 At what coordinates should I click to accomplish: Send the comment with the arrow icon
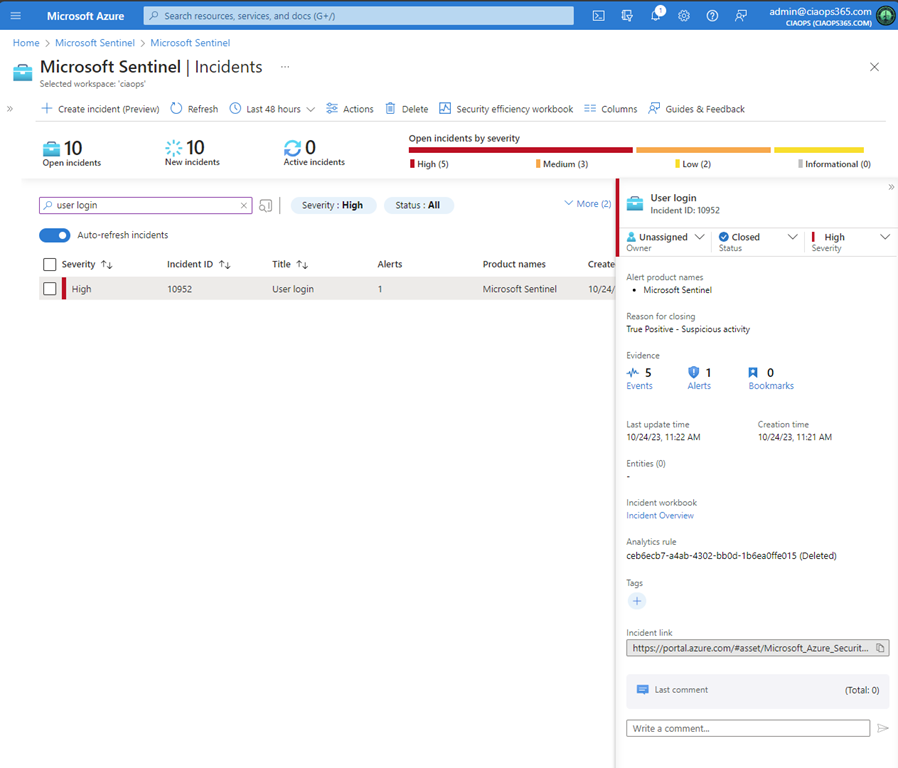[x=882, y=728]
